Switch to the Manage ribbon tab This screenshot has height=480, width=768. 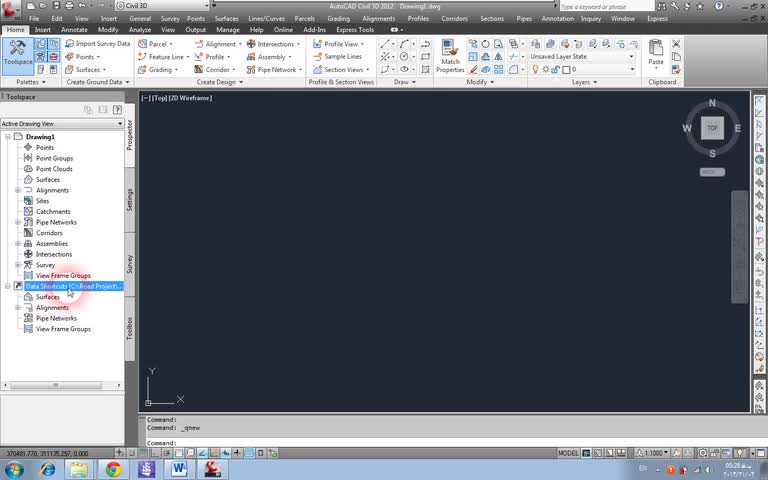point(228,30)
